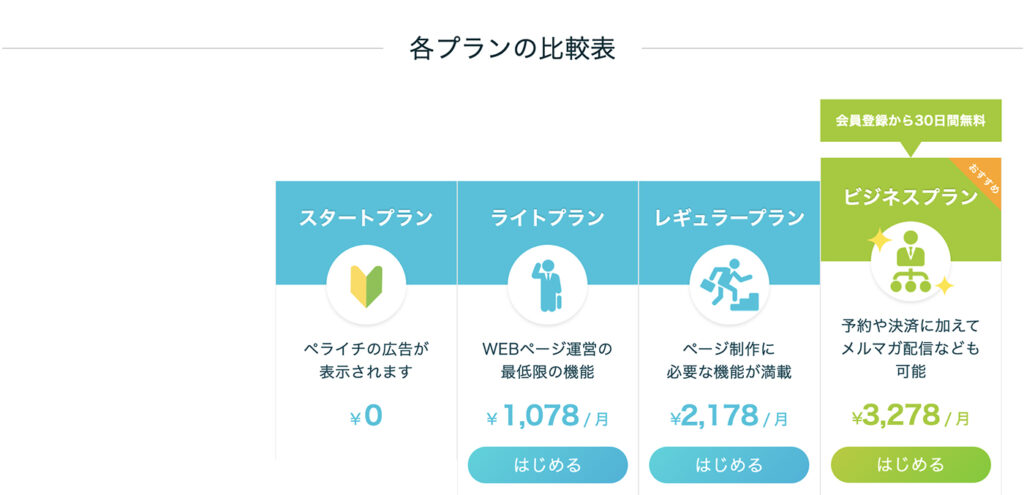Click the beginner leaf icon in スタートプラン
The image size is (1024, 495).
pos(366,285)
